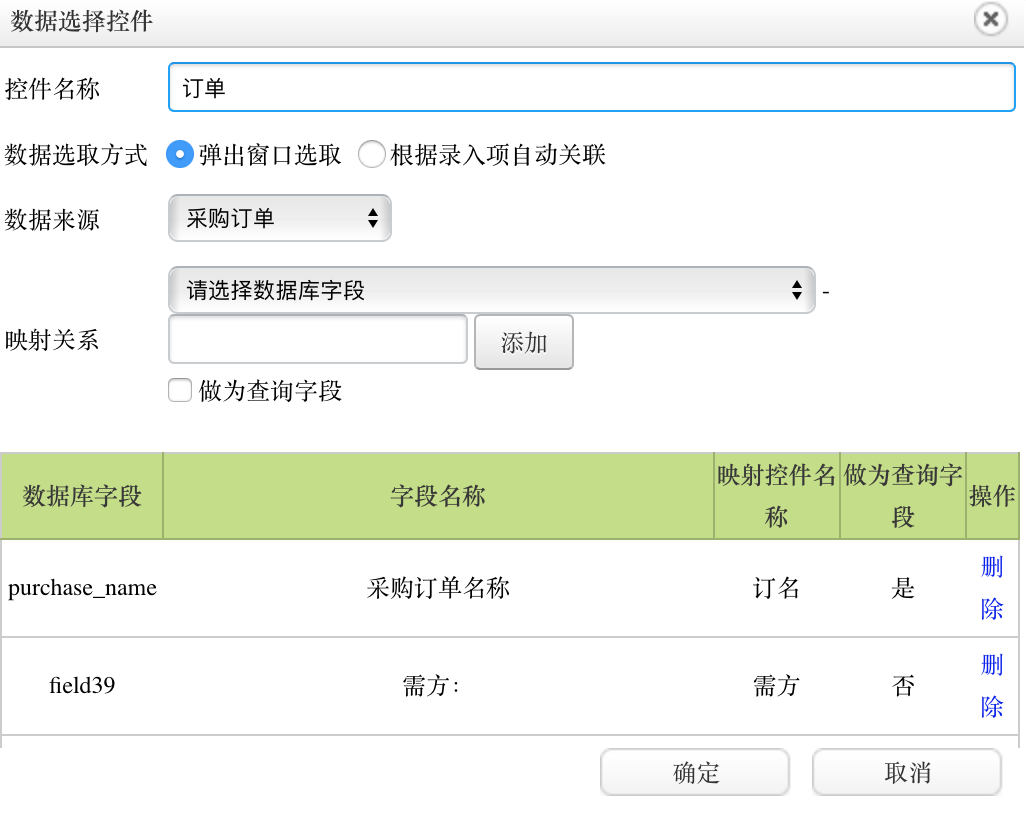Click the 数据库字段 column header
Screen dimensions: 1026x818
82,496
